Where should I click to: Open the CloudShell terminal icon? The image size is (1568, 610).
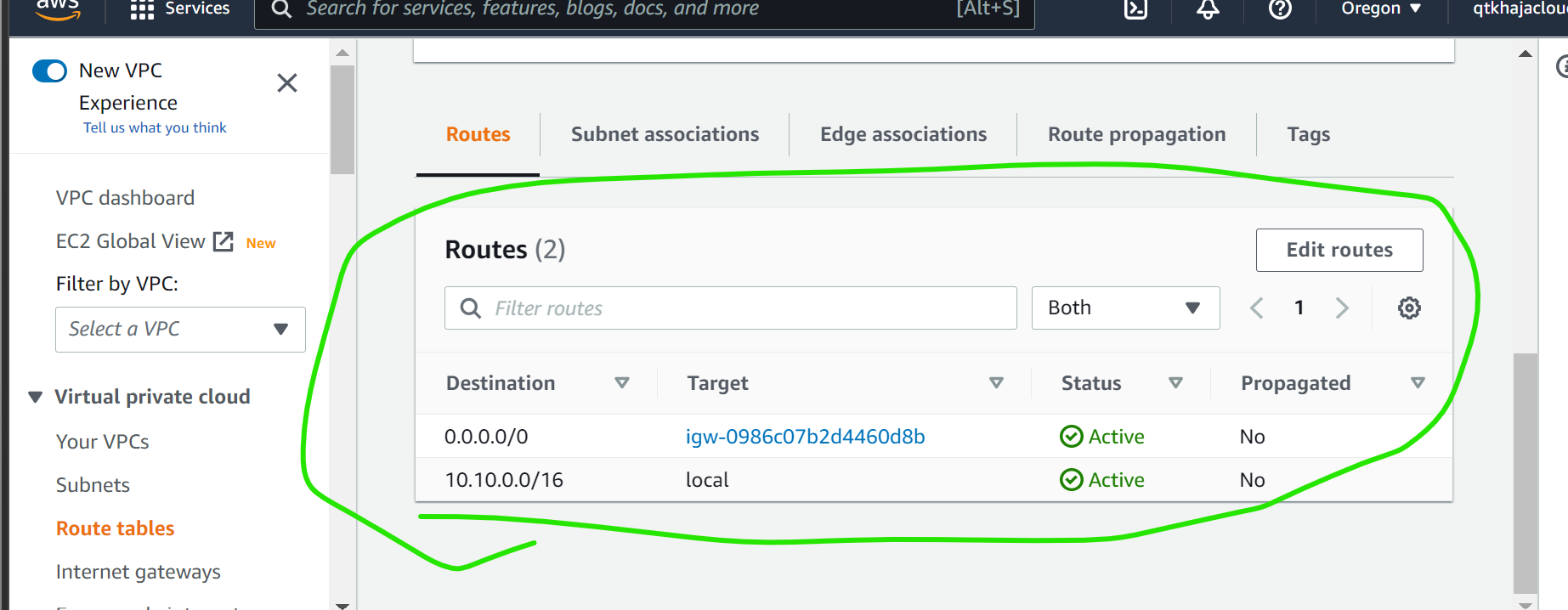pyautogui.click(x=1135, y=8)
